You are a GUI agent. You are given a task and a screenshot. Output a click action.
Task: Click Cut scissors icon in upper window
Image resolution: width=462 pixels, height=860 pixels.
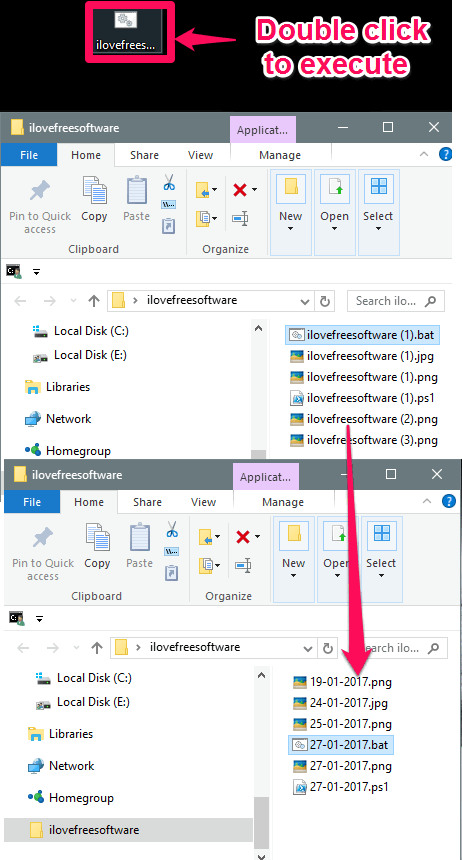click(x=169, y=182)
